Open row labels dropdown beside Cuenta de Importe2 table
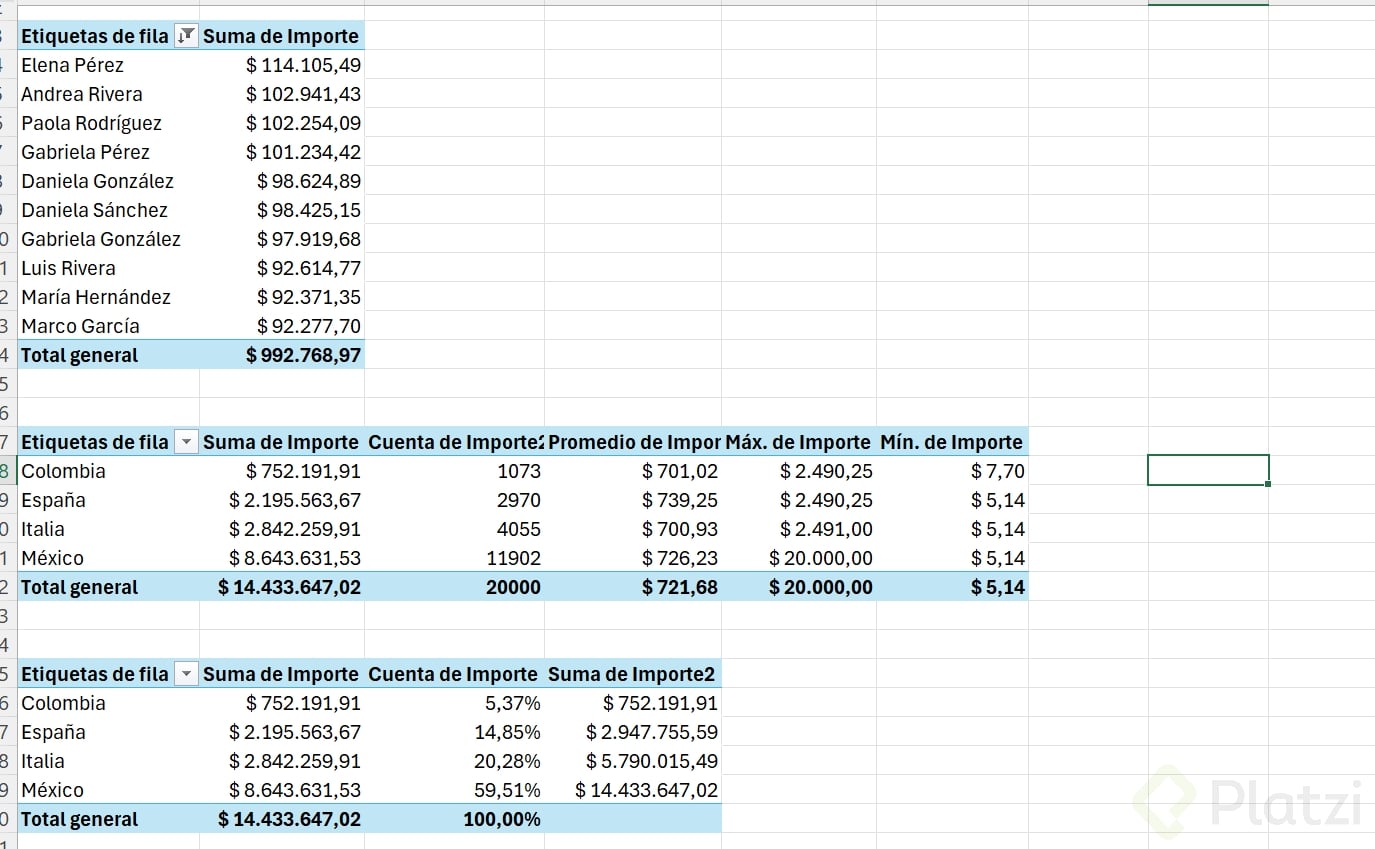1375x849 pixels. pos(186,442)
